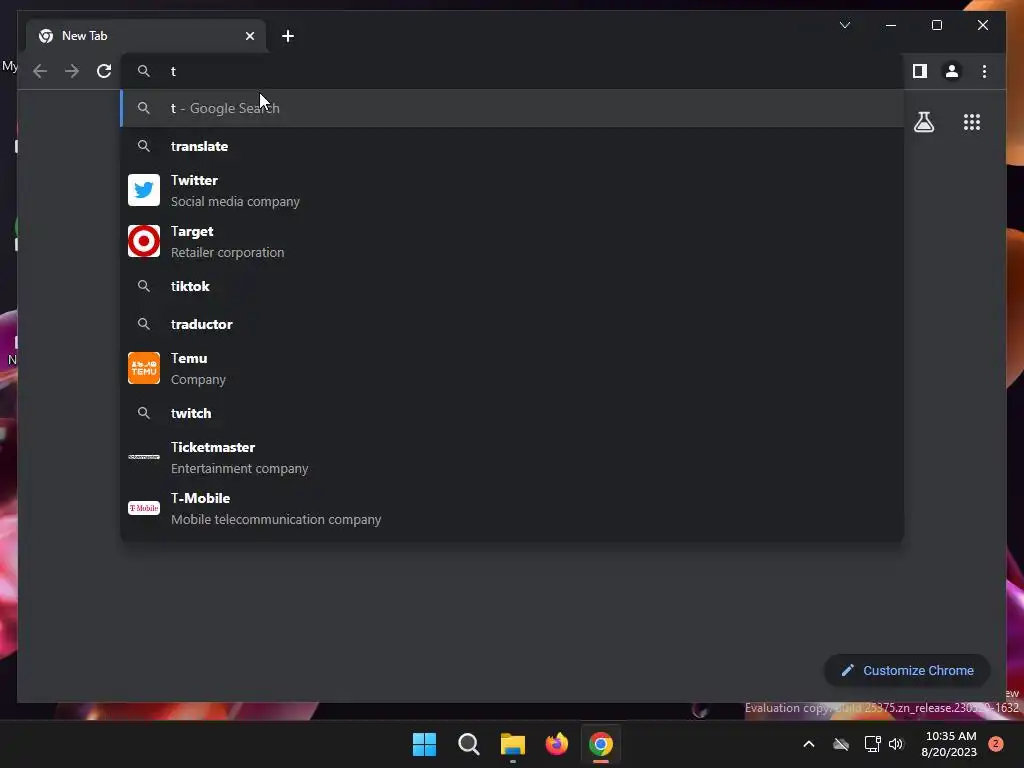Choose the Target retailer suggestion
The width and height of the screenshot is (1024, 768).
tap(512, 241)
